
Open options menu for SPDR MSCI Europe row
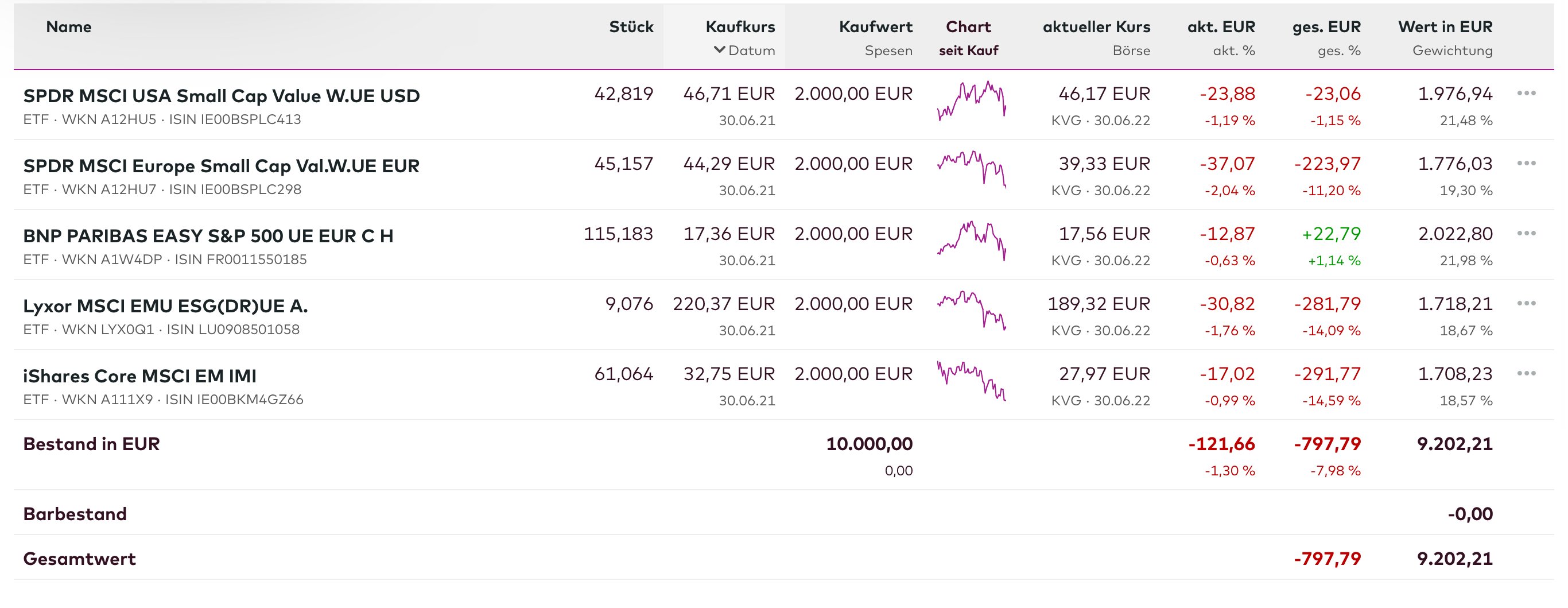1526,164
